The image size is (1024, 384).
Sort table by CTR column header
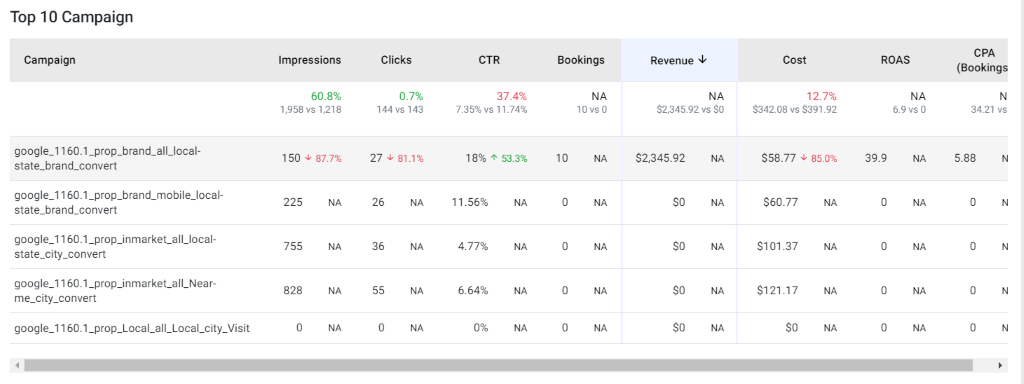tap(489, 60)
